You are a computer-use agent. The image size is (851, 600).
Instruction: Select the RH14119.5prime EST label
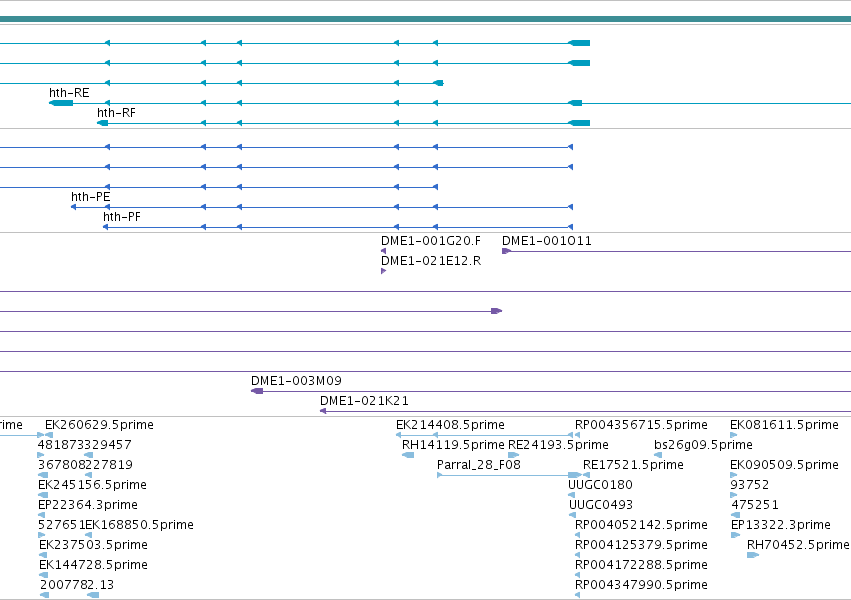tap(453, 444)
